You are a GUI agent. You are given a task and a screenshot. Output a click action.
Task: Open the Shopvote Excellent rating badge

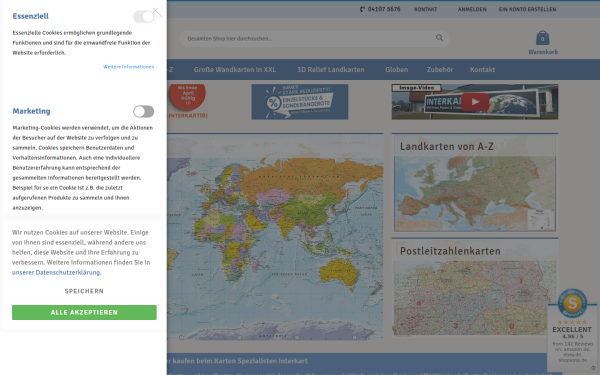coord(572,330)
